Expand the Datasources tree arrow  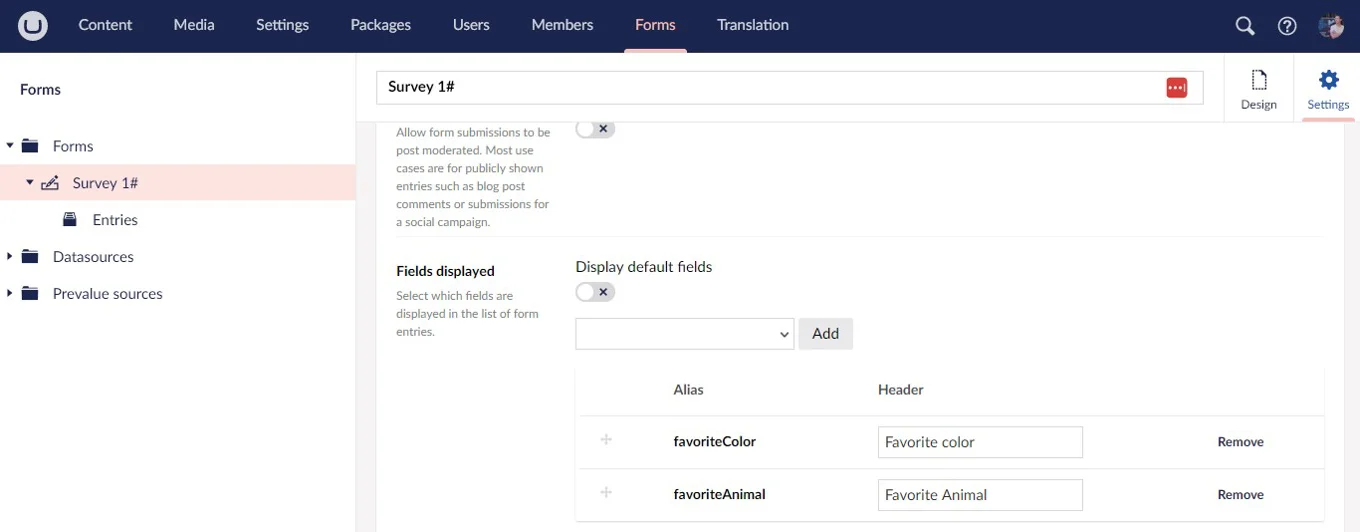[10, 257]
